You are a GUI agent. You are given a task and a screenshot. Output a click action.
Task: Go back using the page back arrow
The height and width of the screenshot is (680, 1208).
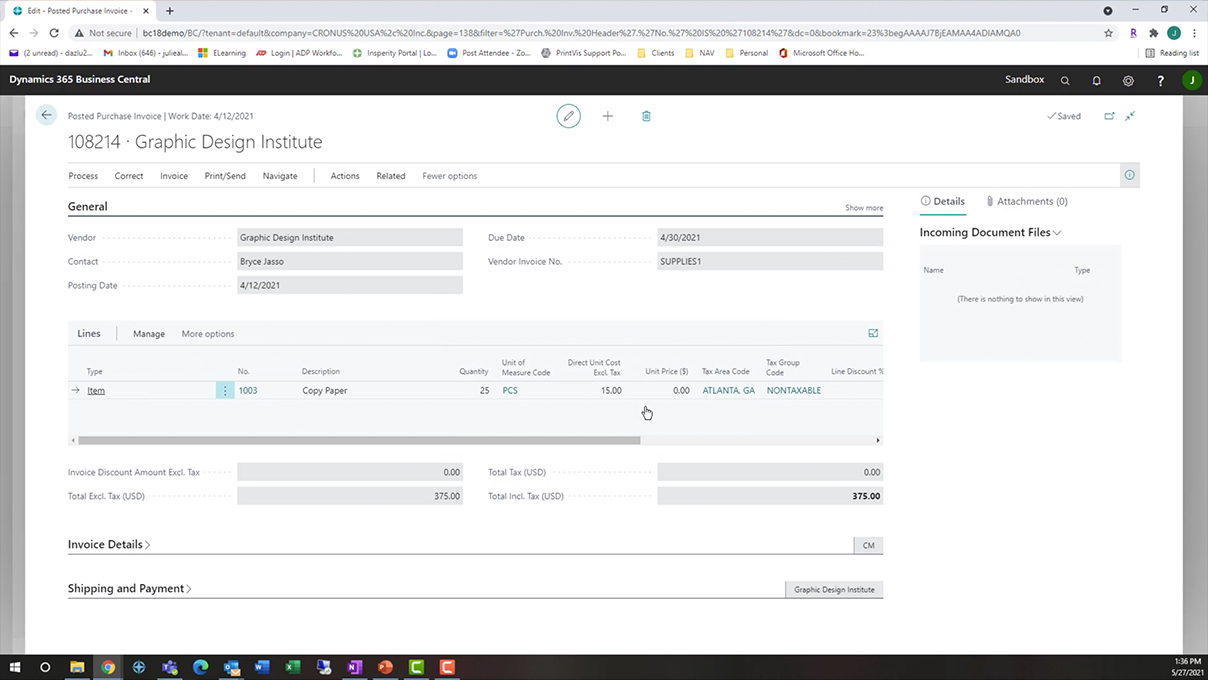[46, 115]
